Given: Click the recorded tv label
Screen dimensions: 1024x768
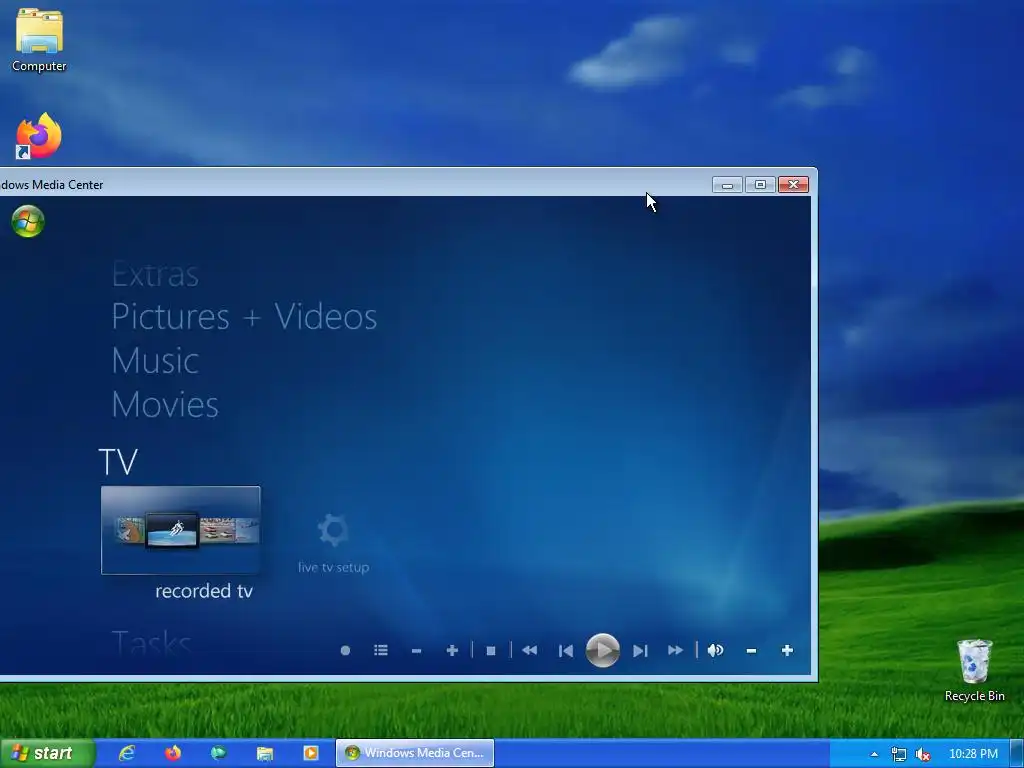Looking at the screenshot, I should click(204, 591).
